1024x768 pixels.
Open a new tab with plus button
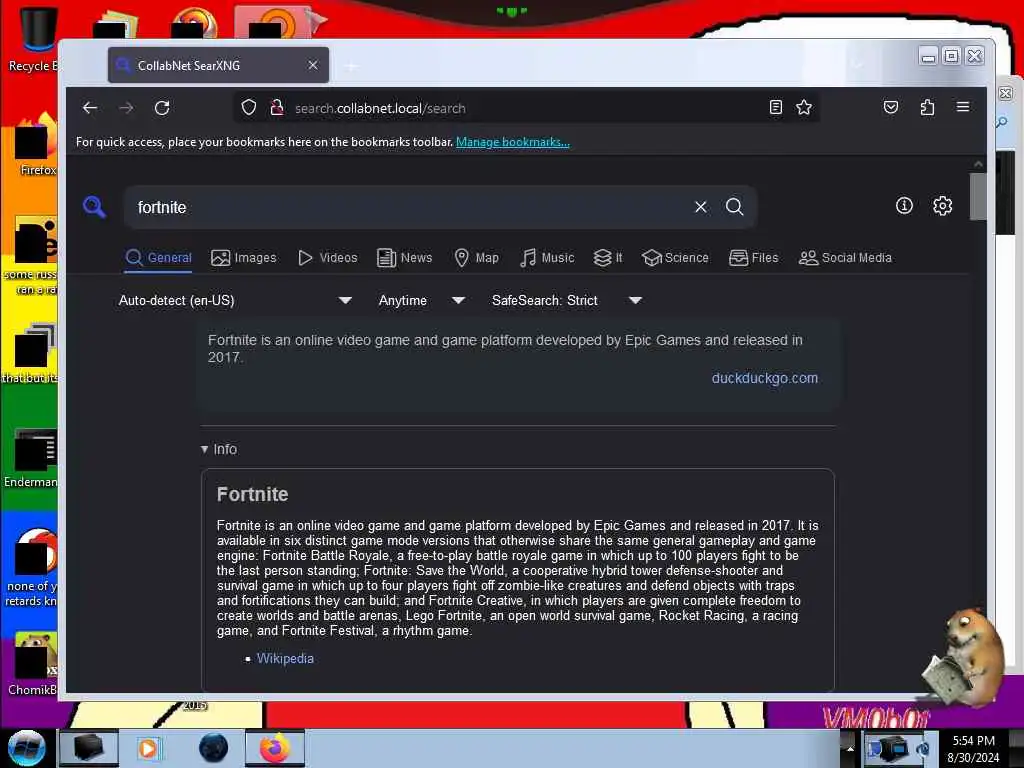coord(351,66)
